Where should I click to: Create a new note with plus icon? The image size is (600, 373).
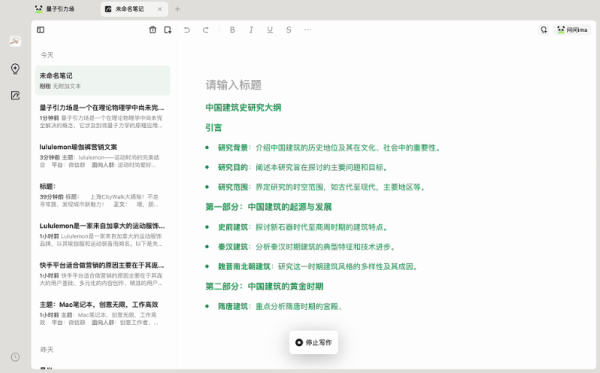[168, 30]
